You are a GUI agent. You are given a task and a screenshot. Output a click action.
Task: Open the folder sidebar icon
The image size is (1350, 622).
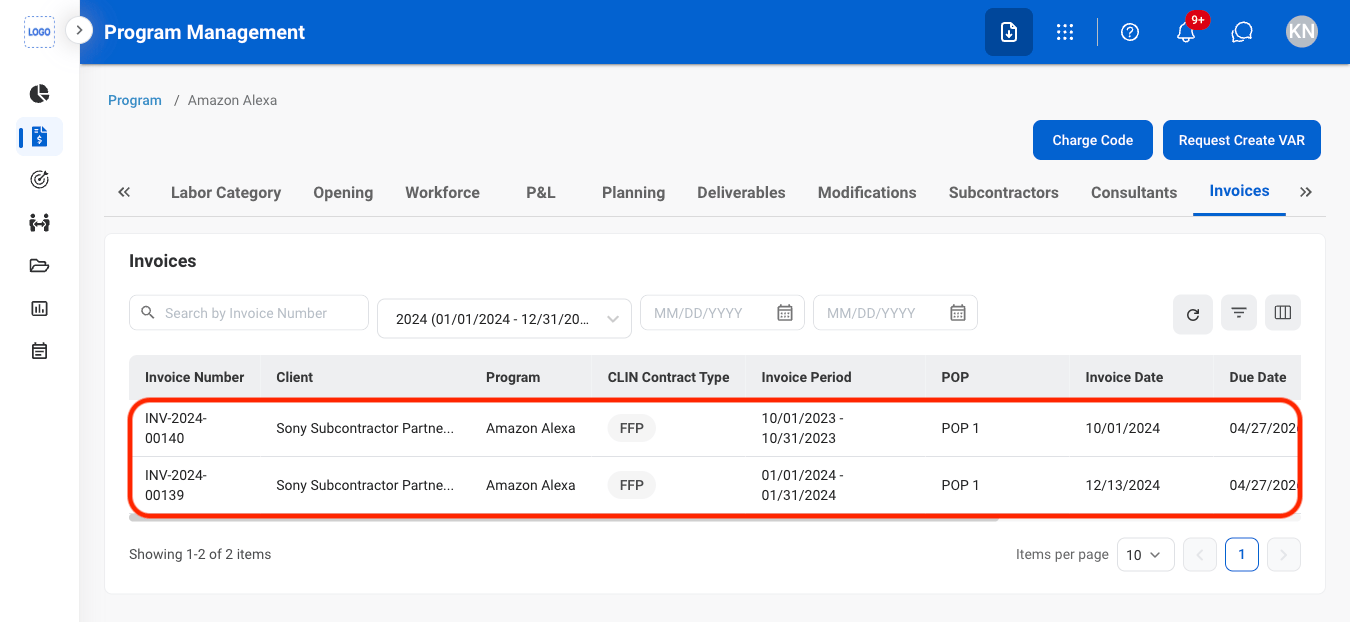click(x=39, y=266)
